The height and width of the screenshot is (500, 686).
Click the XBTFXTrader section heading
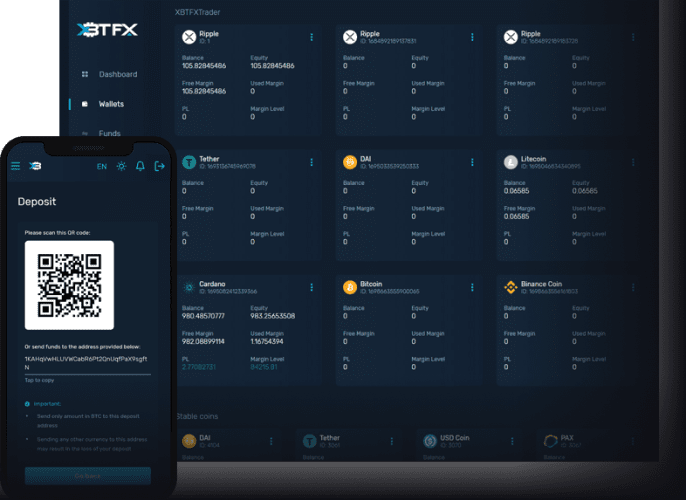[x=197, y=12]
